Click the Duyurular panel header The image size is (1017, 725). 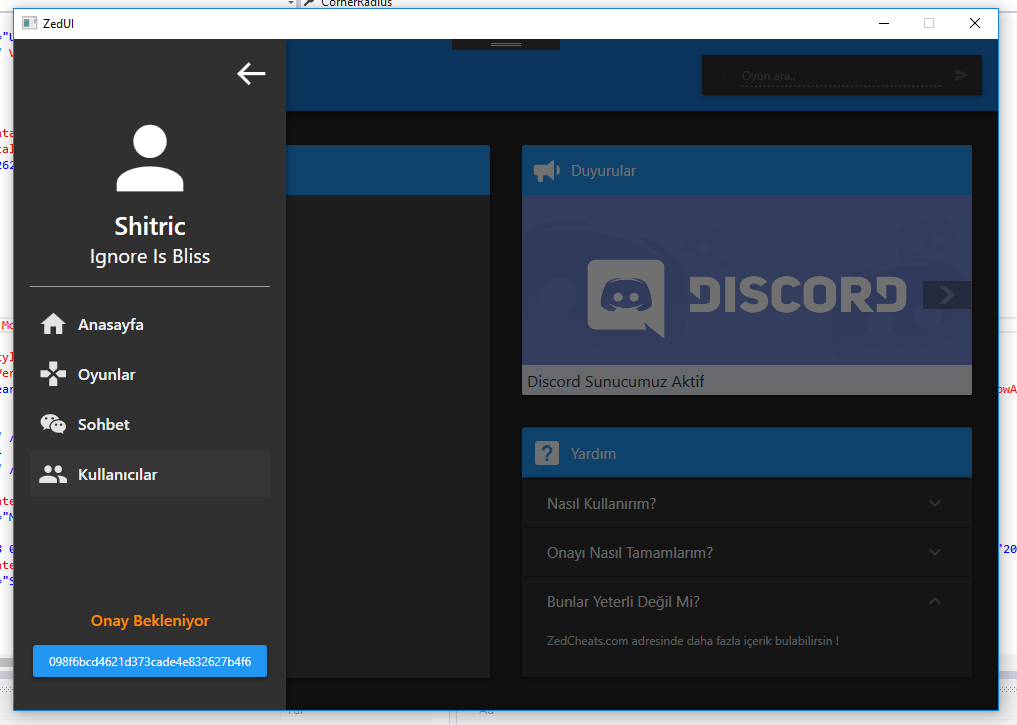pyautogui.click(x=747, y=171)
